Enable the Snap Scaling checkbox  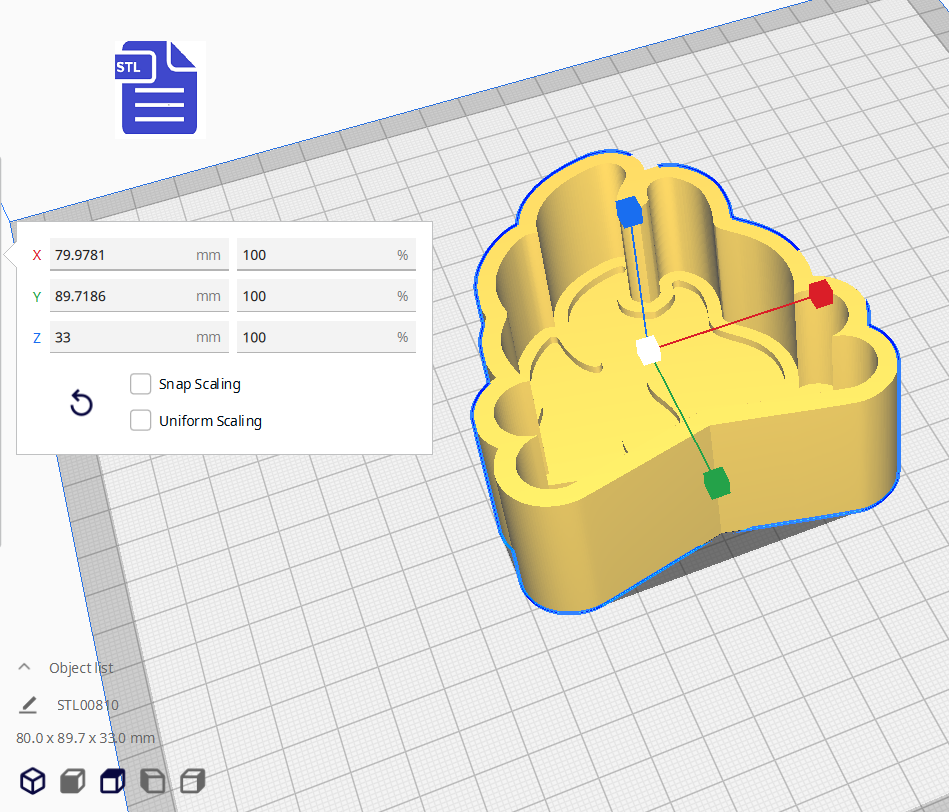pos(141,384)
